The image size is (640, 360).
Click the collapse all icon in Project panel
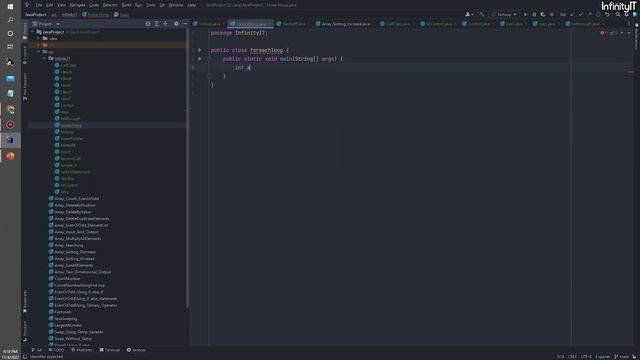(165, 24)
